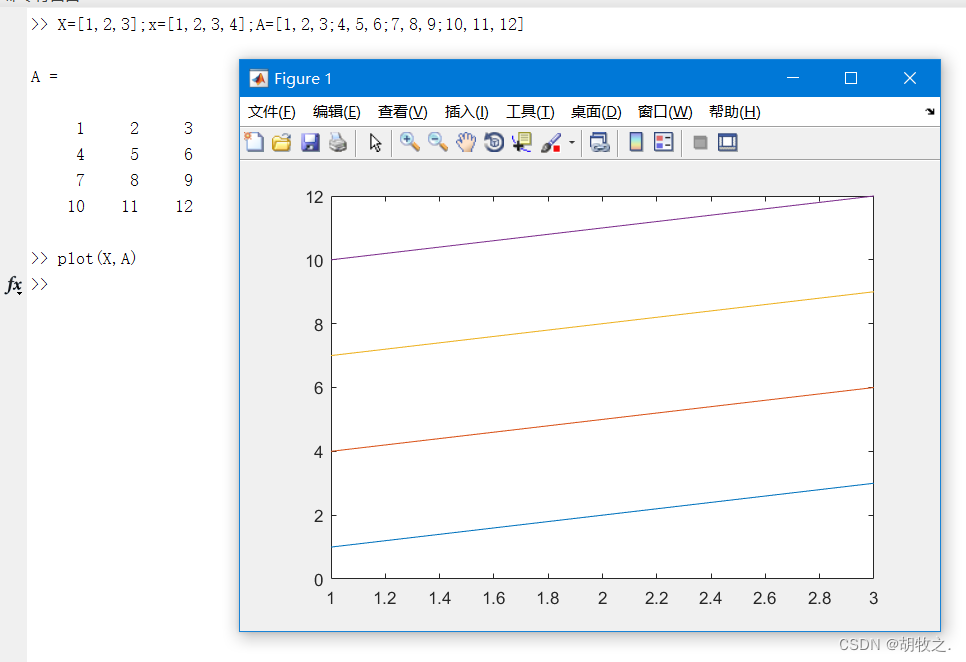
Task: Click the 2.4 x-axis tick label
Action: pos(710,599)
